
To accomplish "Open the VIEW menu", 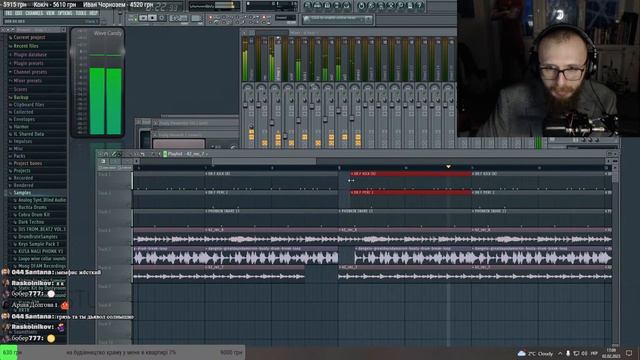I will 50,13.
